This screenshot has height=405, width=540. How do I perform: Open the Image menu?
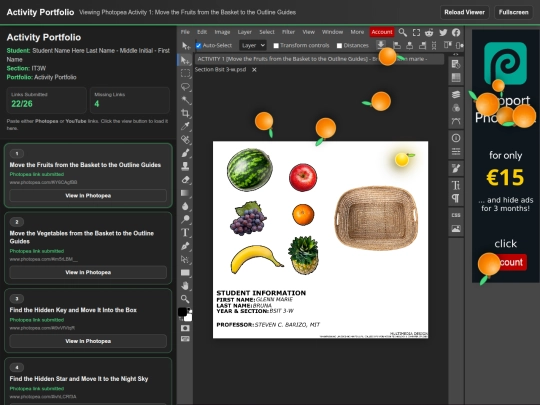(222, 32)
